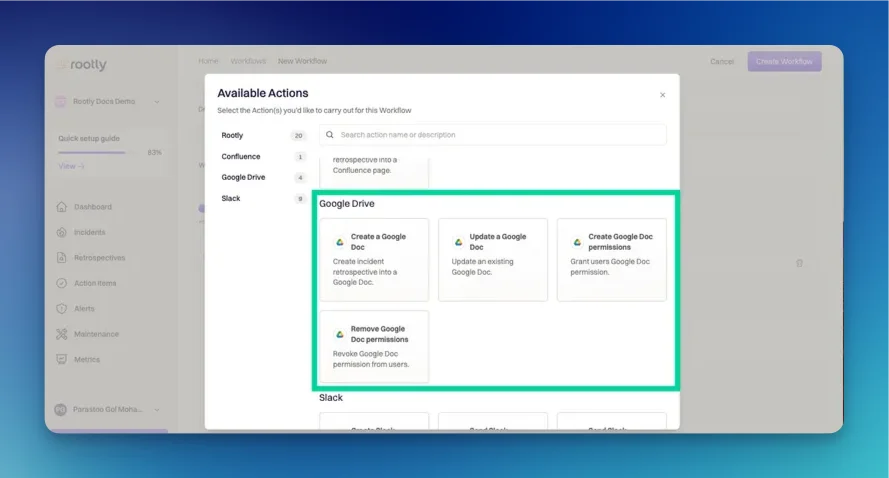Click the Create Workflow button

tap(784, 61)
